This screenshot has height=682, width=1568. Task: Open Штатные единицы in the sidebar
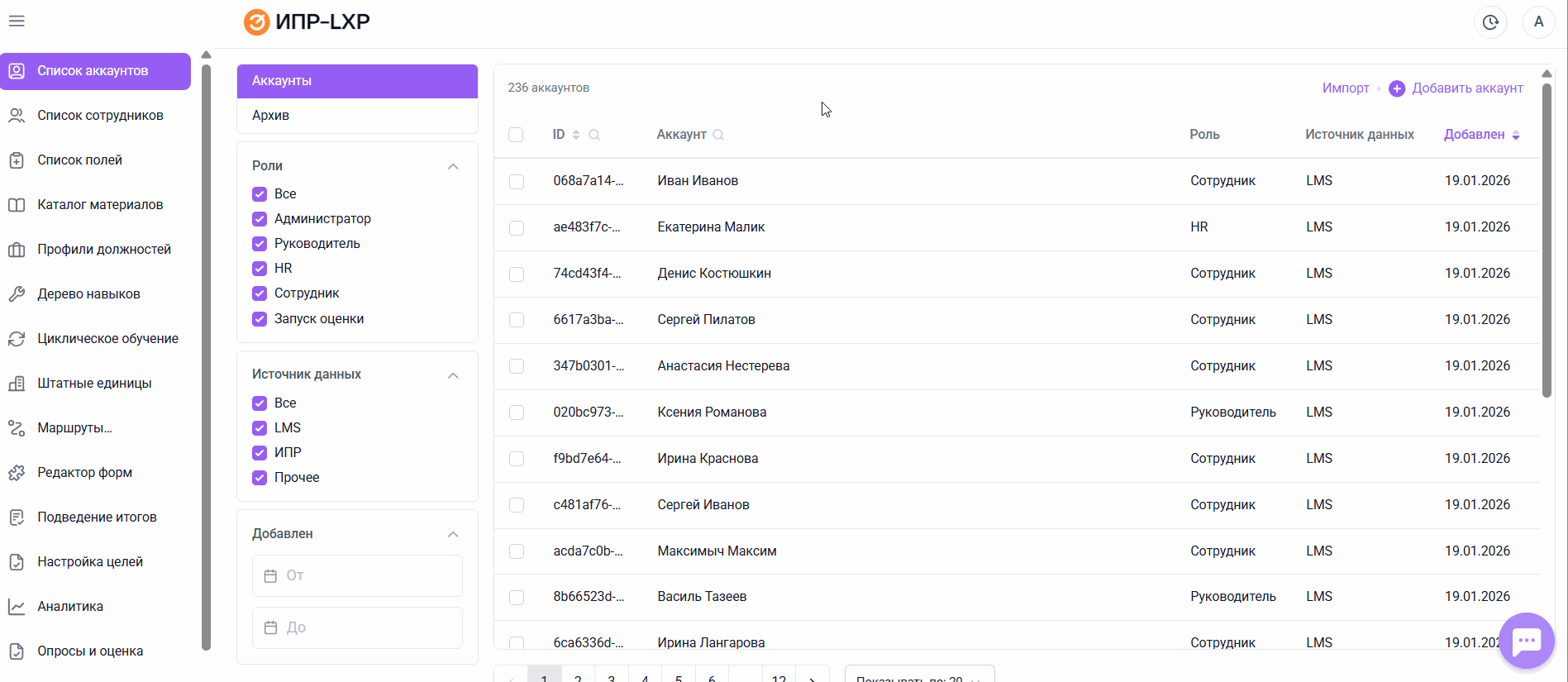(x=95, y=384)
